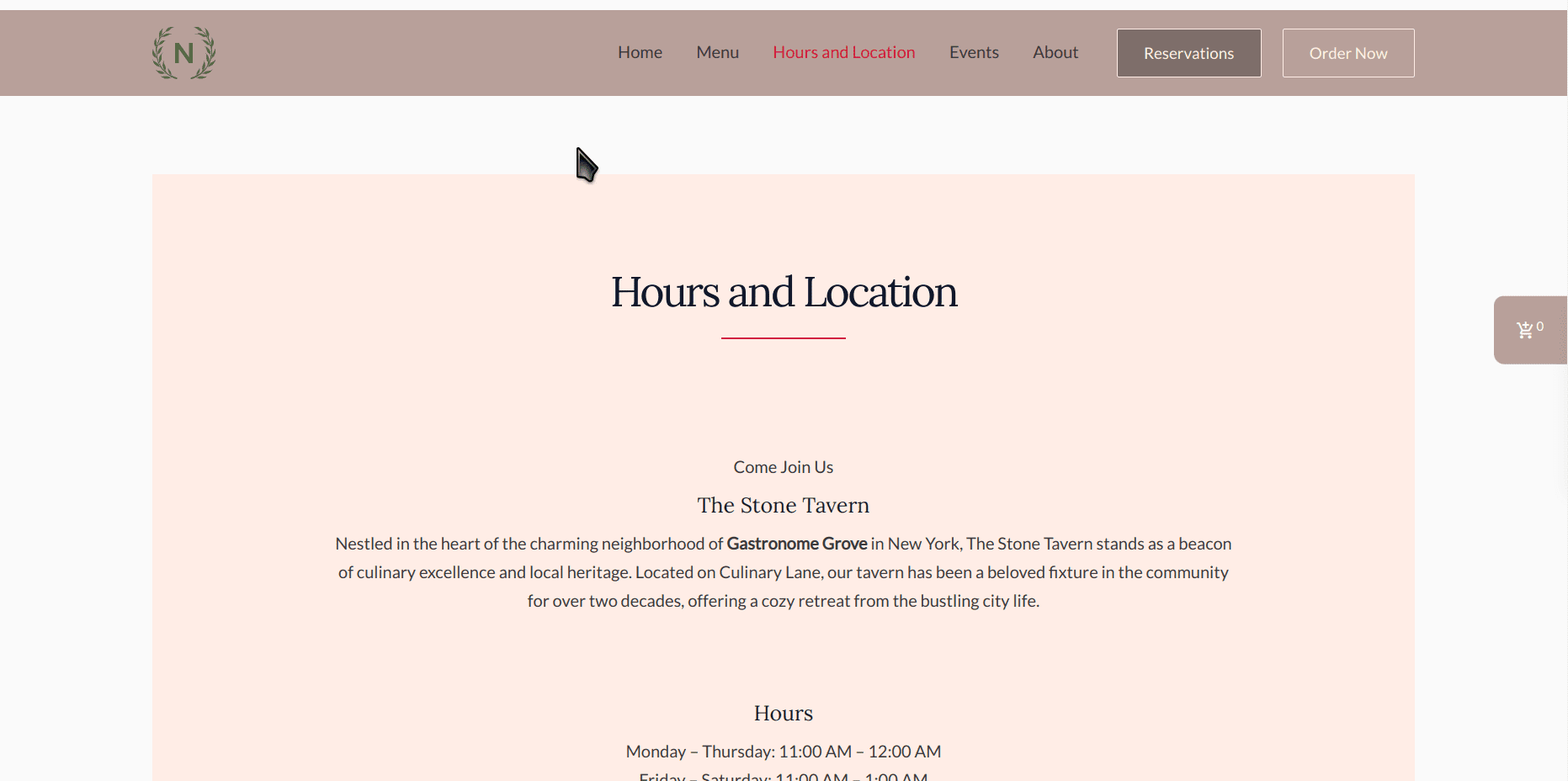Viewport: 1568px width, 781px height.
Task: Click the laurel wreath N logo
Action: click(183, 53)
